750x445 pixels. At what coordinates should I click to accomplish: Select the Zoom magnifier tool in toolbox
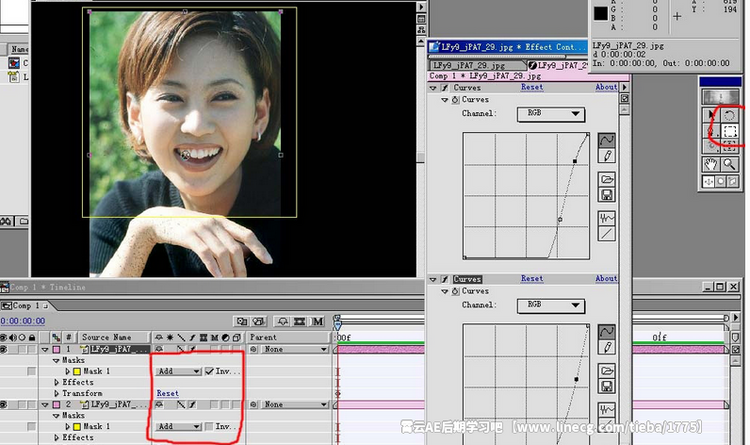tap(729, 164)
